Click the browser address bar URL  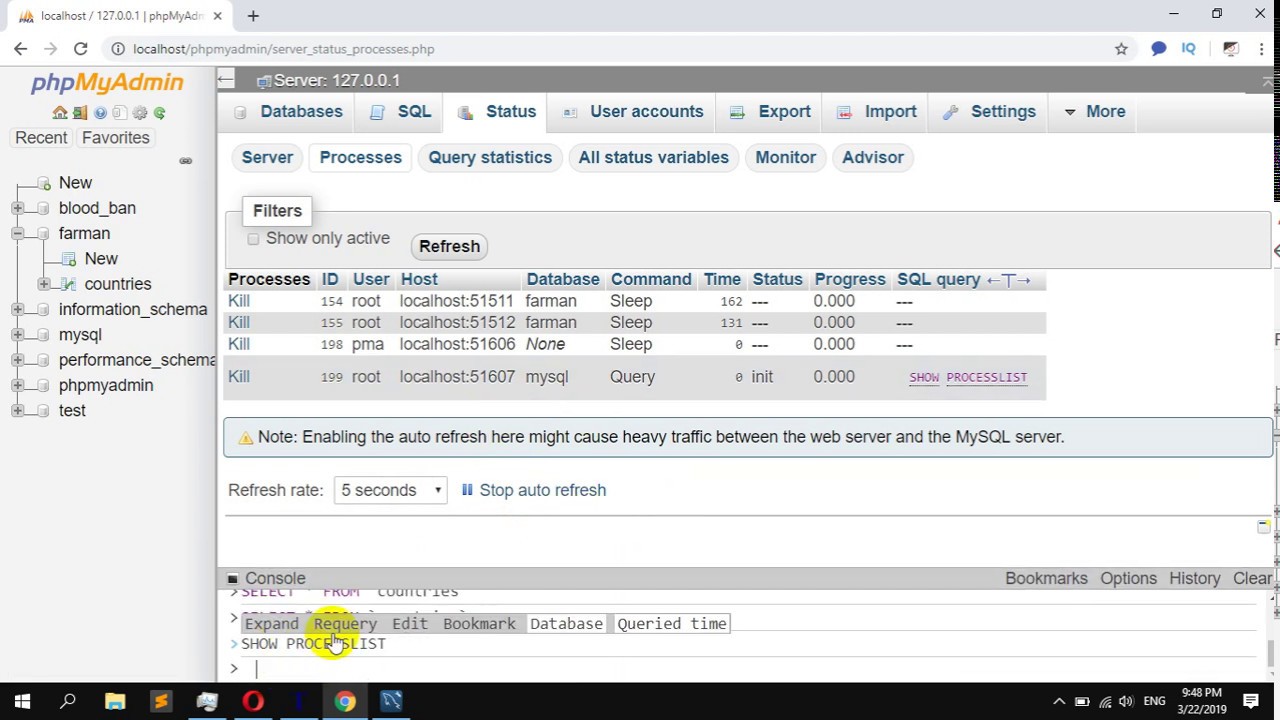283,49
